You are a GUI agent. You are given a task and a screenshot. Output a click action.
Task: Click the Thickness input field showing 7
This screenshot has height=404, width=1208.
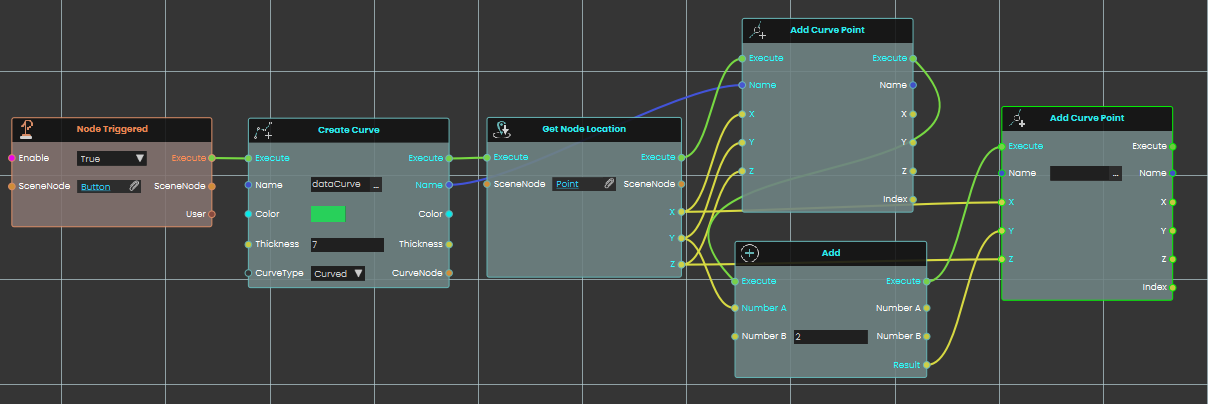347,245
